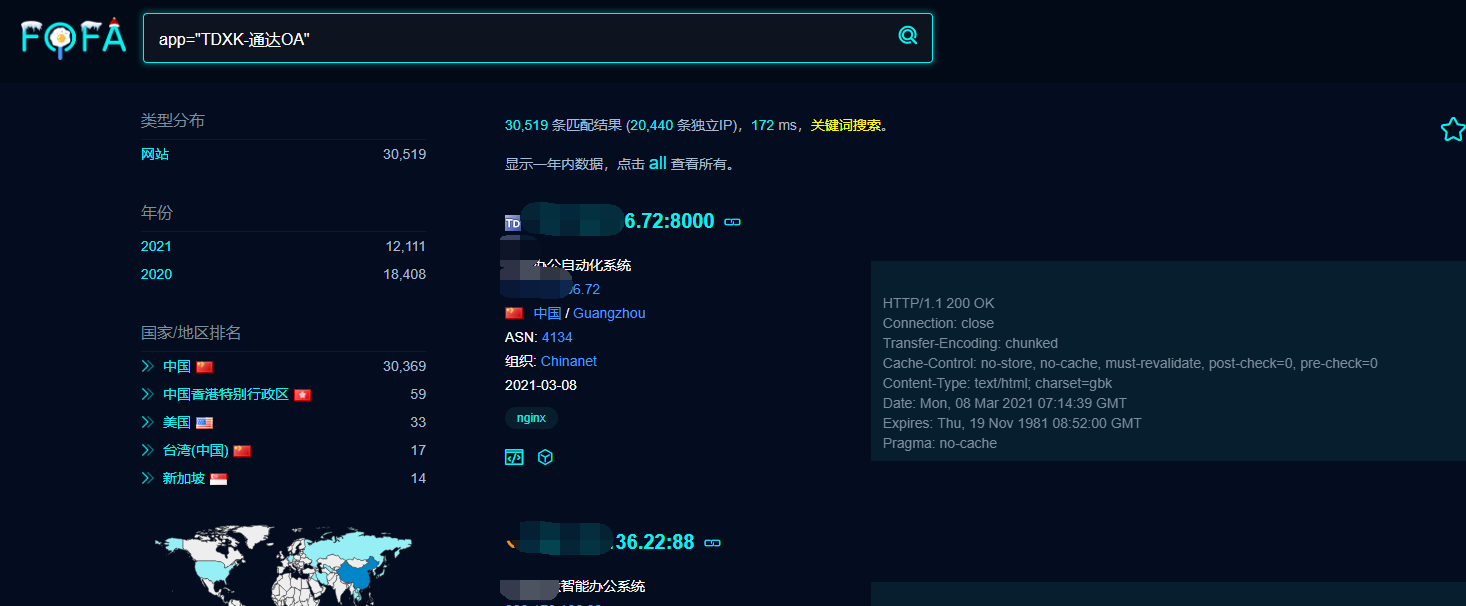
Task: Click the 智能办公系统 title text
Action: point(602,586)
